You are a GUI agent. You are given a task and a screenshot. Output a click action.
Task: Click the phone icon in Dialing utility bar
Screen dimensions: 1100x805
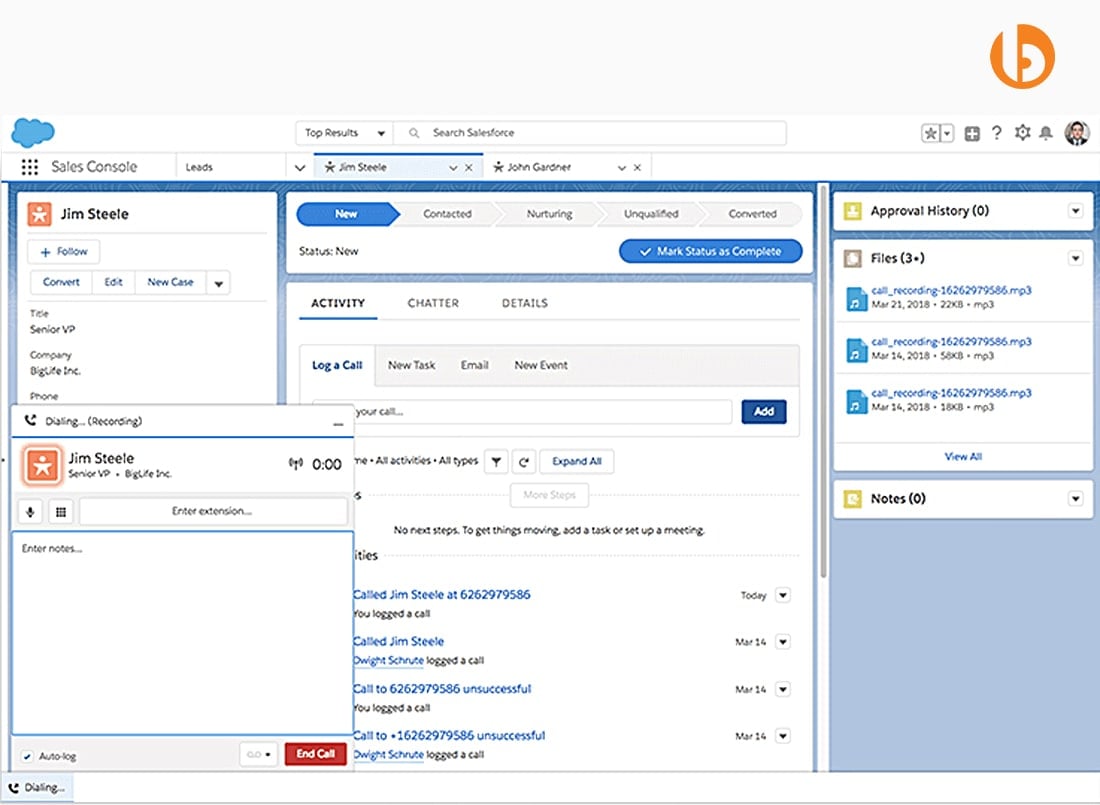pyautogui.click(x=14, y=787)
